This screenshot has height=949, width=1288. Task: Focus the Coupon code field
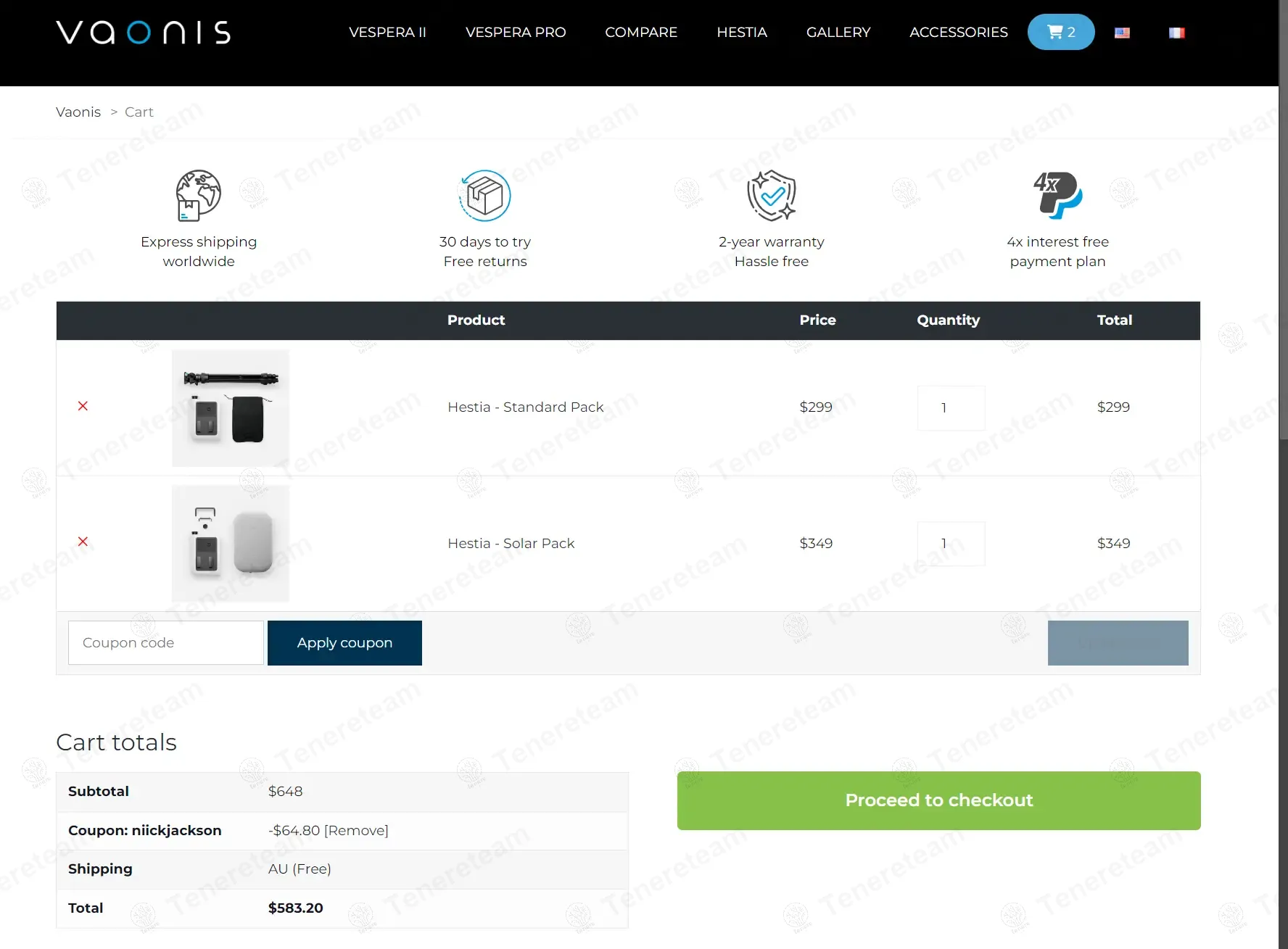point(166,642)
